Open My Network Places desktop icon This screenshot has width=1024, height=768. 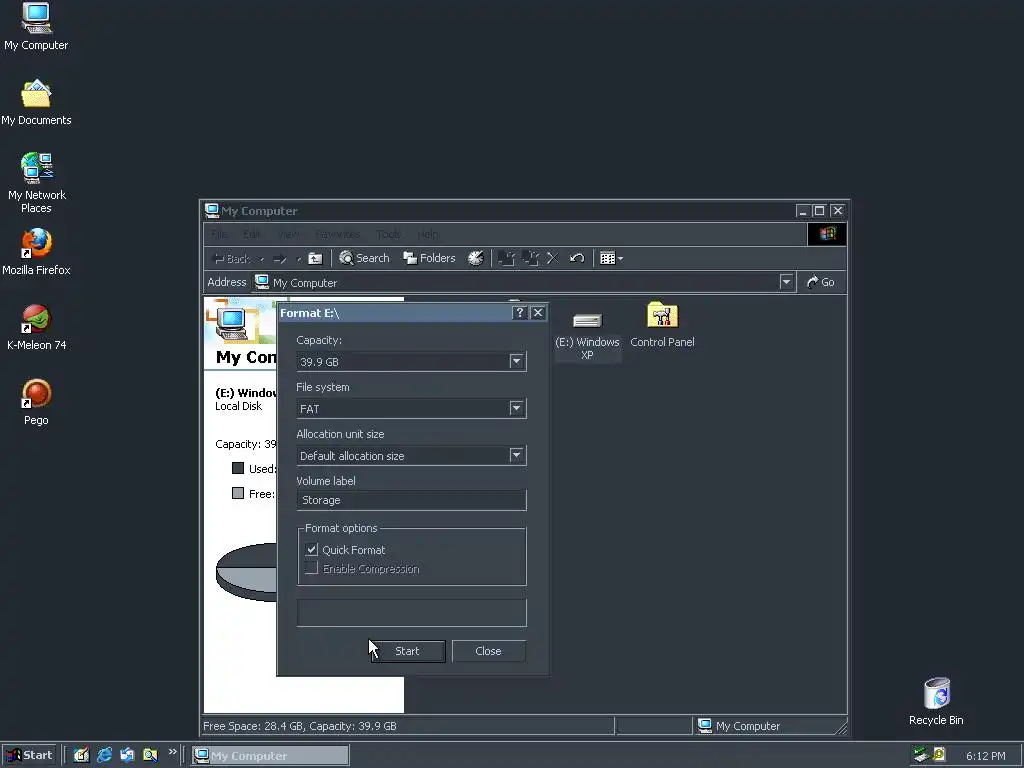pos(36,183)
